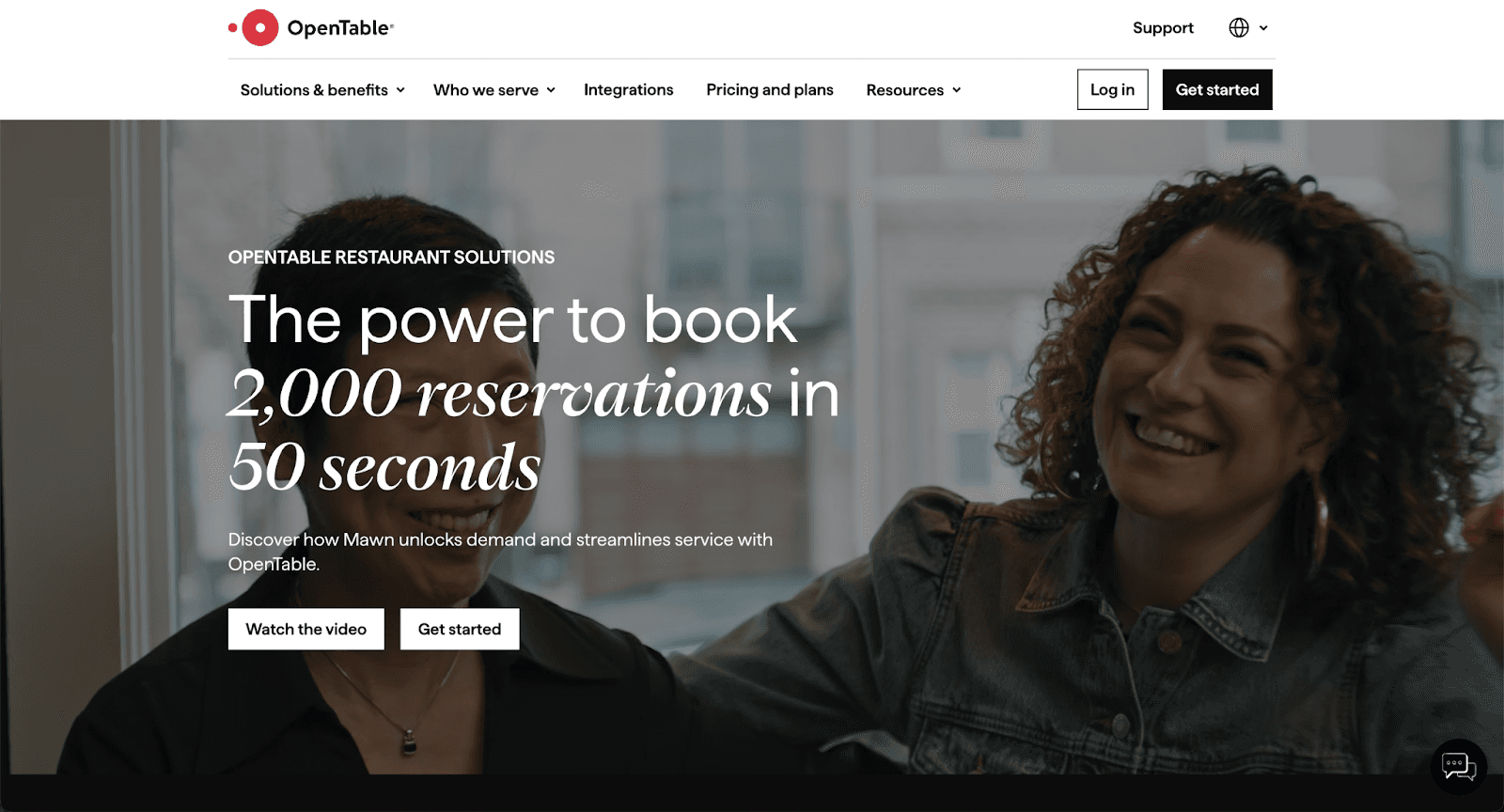
Task: Expand the Who we serve dropdown
Action: pos(494,90)
